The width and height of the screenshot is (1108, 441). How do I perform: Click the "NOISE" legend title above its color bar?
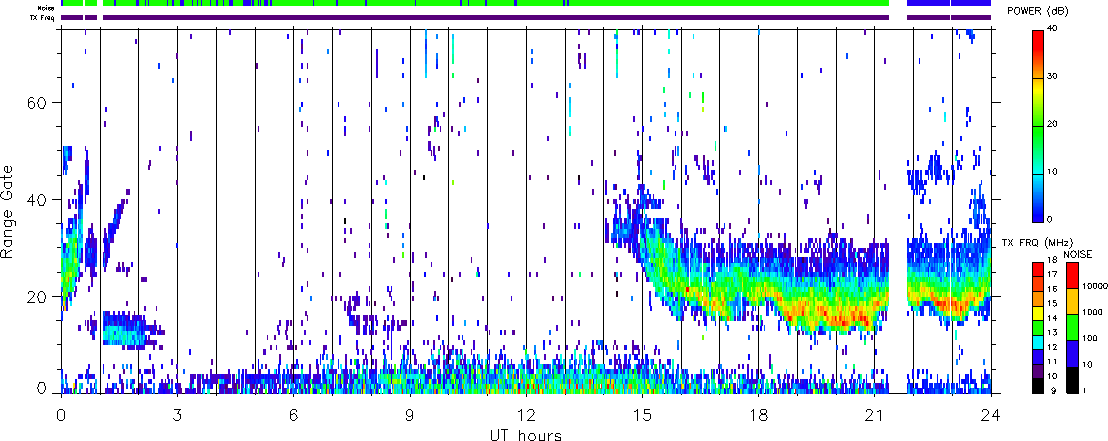coord(1078,254)
